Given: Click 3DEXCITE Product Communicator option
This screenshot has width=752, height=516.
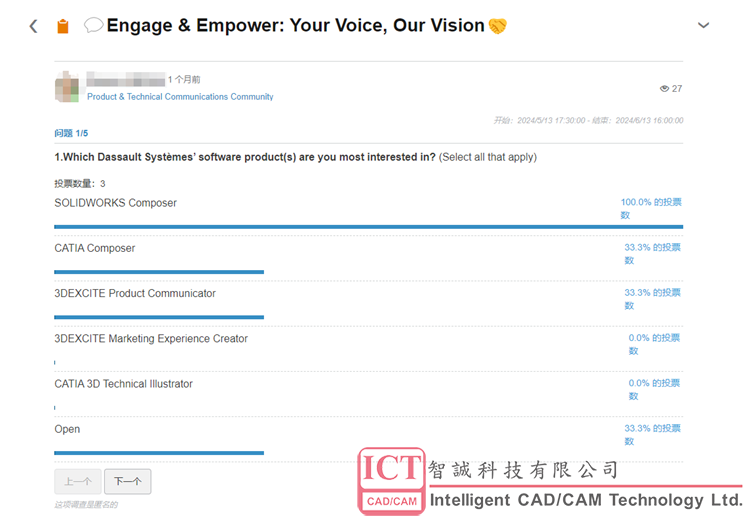Looking at the screenshot, I should tap(135, 294).
